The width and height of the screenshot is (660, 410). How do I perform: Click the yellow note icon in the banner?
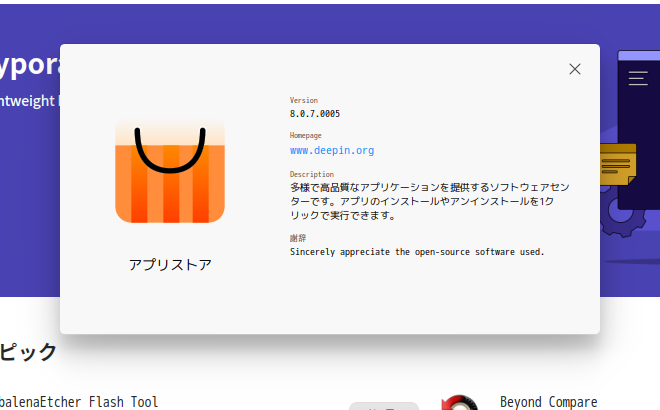[x=618, y=165]
